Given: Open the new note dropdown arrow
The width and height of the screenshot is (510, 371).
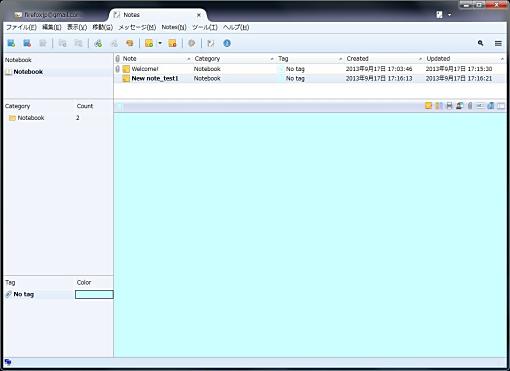Looking at the screenshot, I should click(x=160, y=43).
